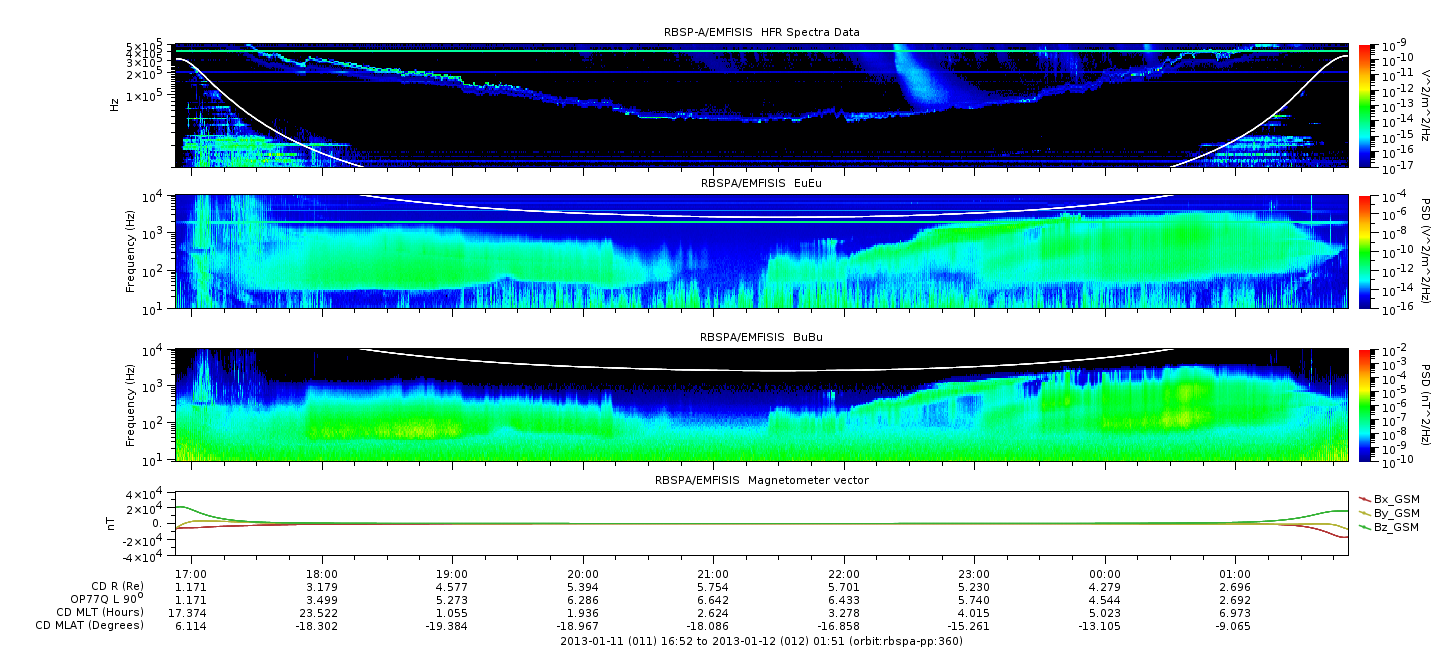
Task: Click the RBSPA/EMFISIS BuBu plot title
Action: pyautogui.click(x=761, y=338)
